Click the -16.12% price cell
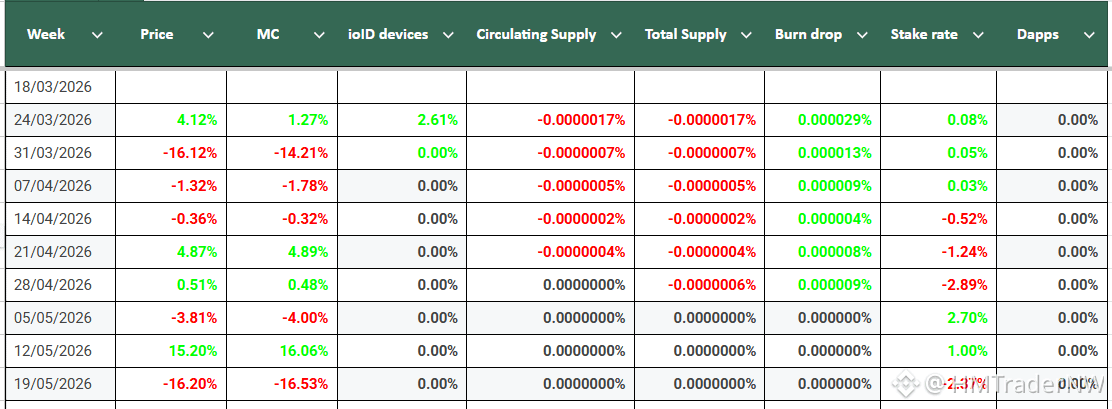Viewport: 1112px width, 409px height. pos(170,153)
